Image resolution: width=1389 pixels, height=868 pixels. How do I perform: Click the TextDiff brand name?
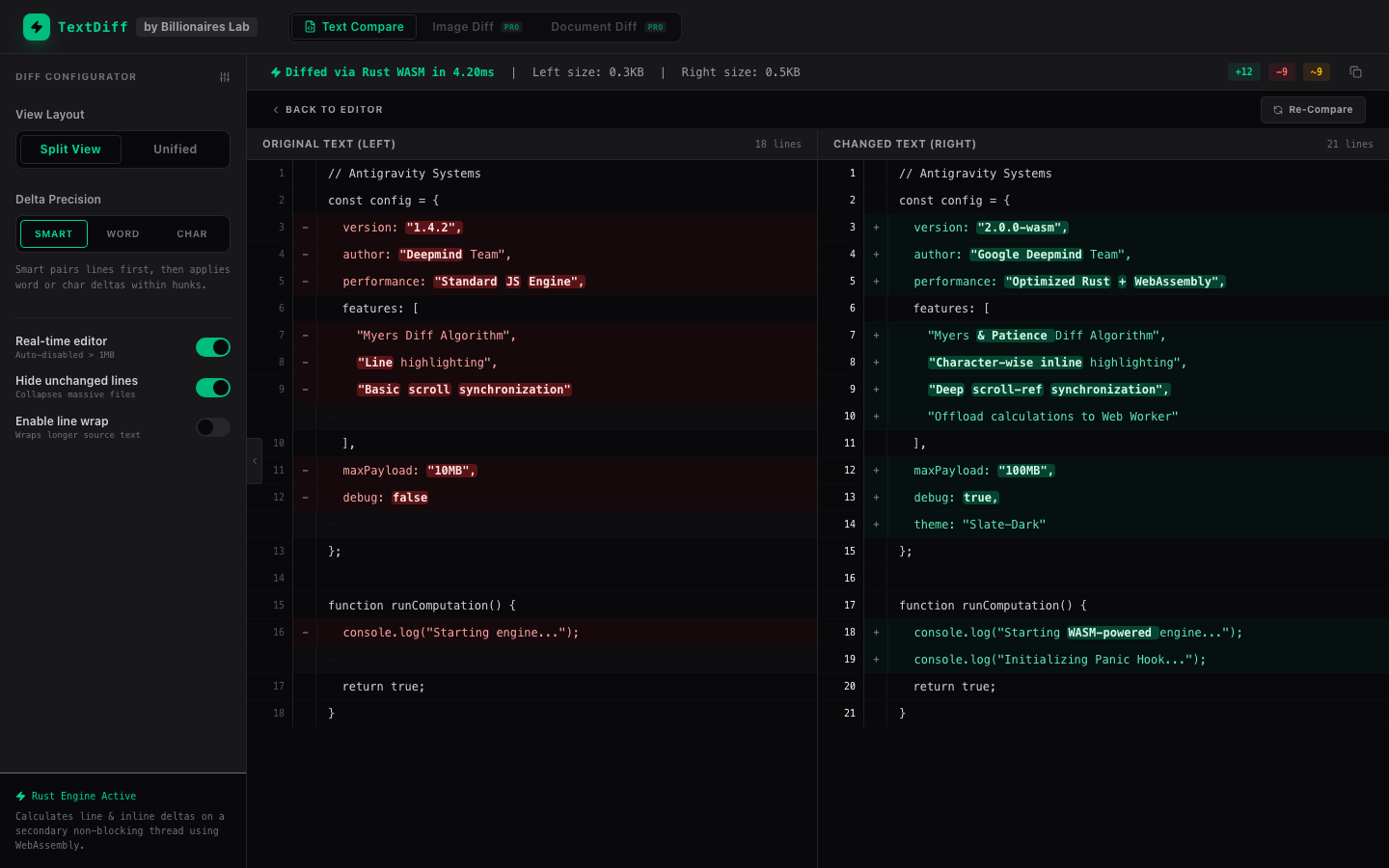pos(93,27)
